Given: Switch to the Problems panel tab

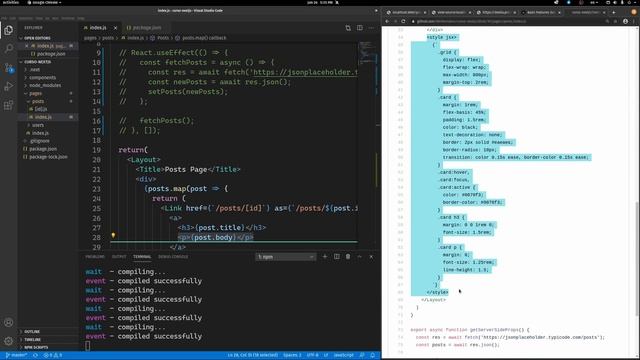Looking at the screenshot, I should 95,257.
